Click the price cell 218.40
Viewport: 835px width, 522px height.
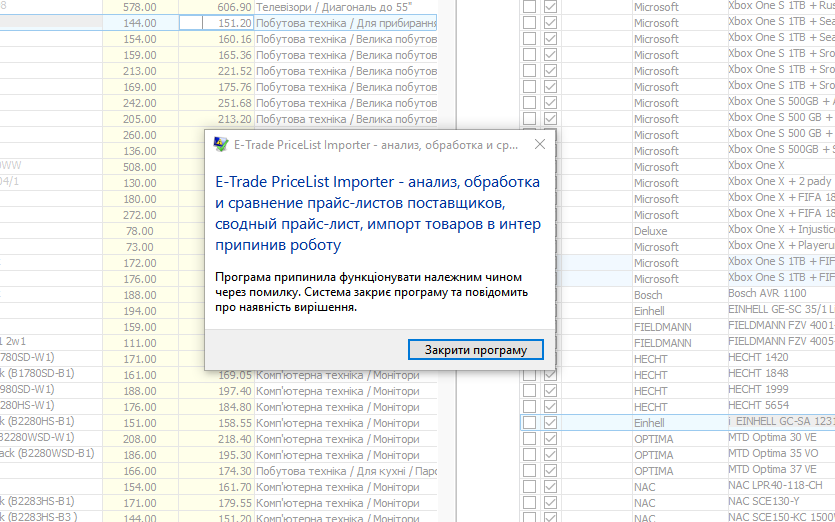click(216, 439)
